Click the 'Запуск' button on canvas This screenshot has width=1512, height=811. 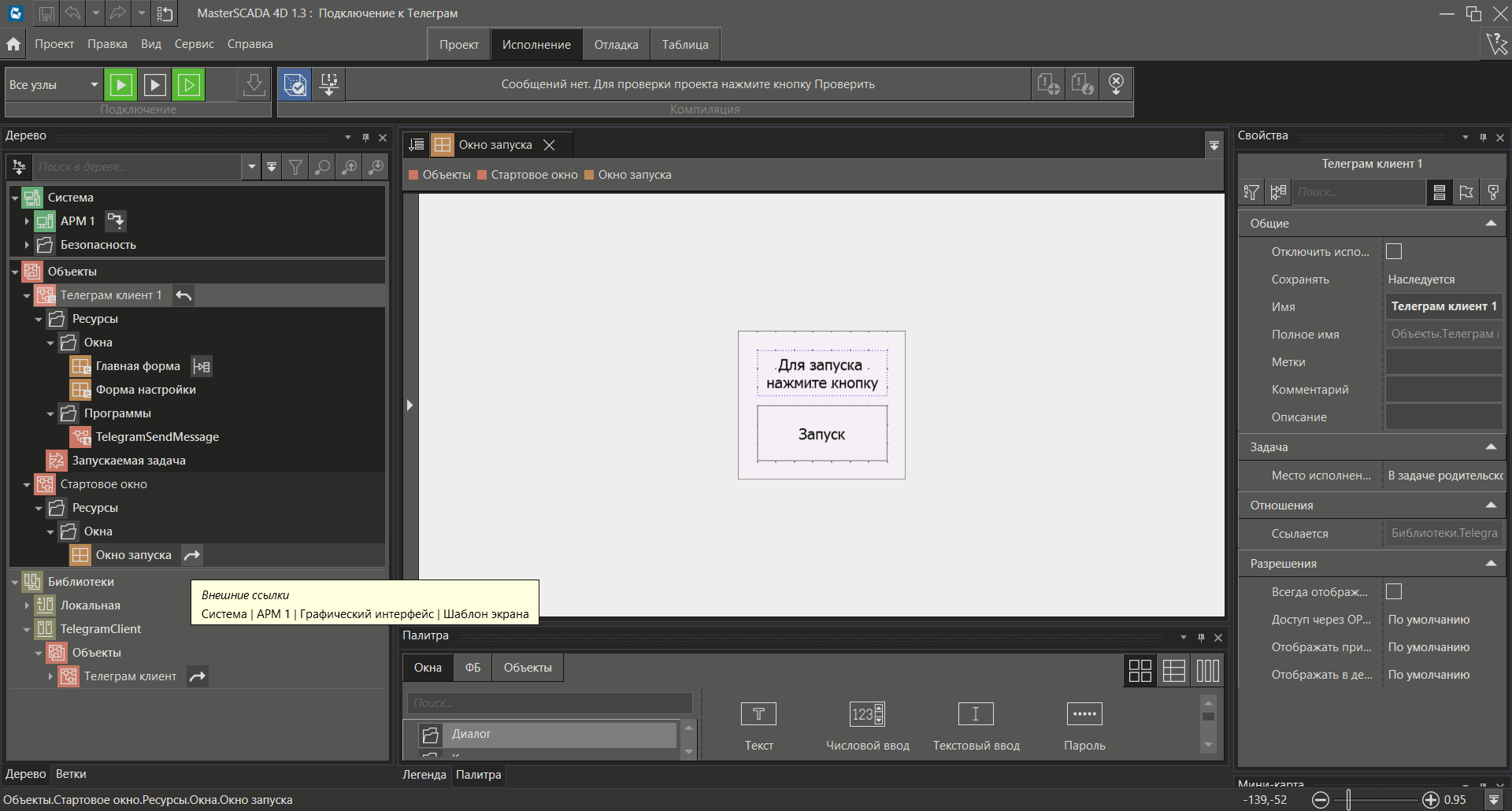coord(821,434)
